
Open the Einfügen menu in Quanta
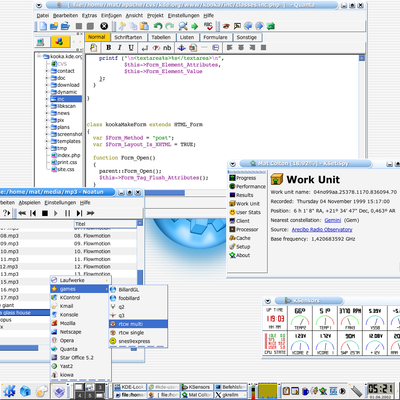pyautogui.click(x=111, y=15)
